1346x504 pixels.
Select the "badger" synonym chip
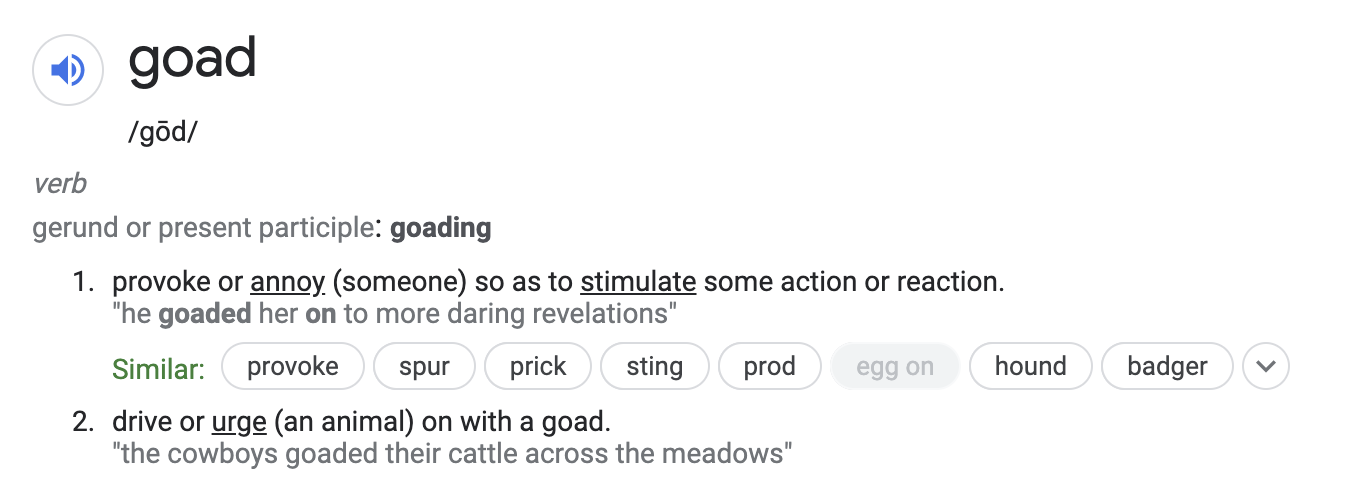click(x=1167, y=367)
